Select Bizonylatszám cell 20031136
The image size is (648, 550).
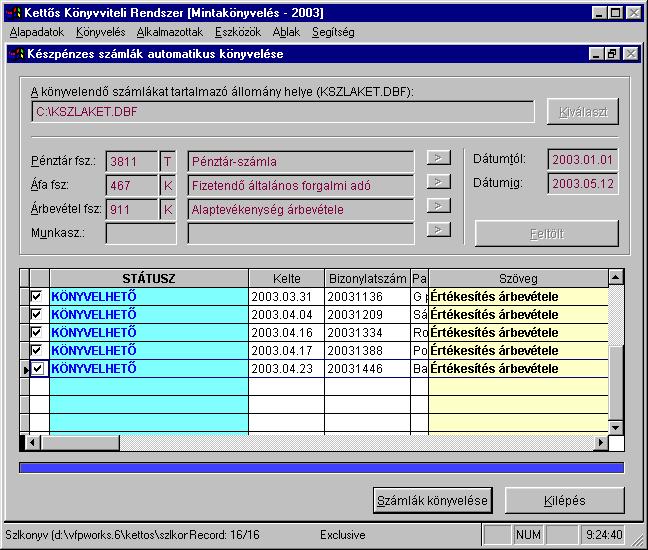click(x=367, y=296)
